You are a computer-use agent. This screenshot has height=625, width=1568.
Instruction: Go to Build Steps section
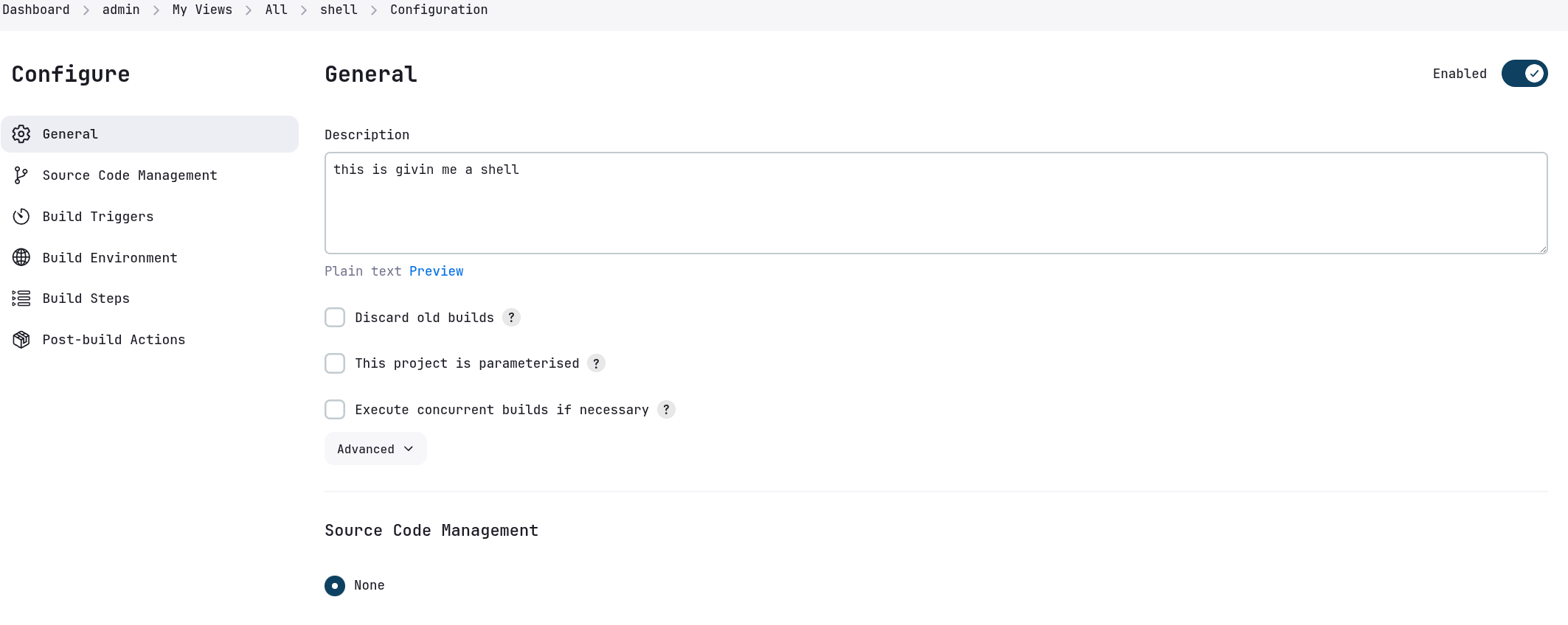(86, 298)
